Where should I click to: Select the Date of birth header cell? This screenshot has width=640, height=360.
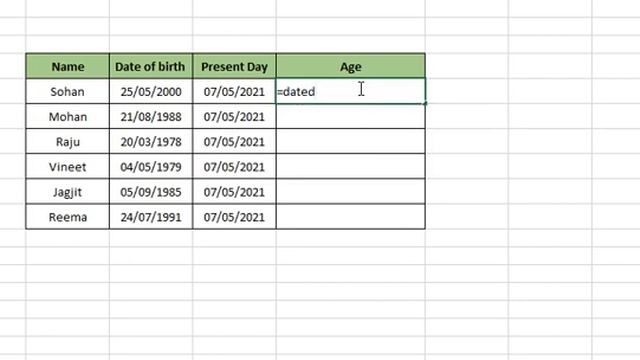tap(151, 66)
